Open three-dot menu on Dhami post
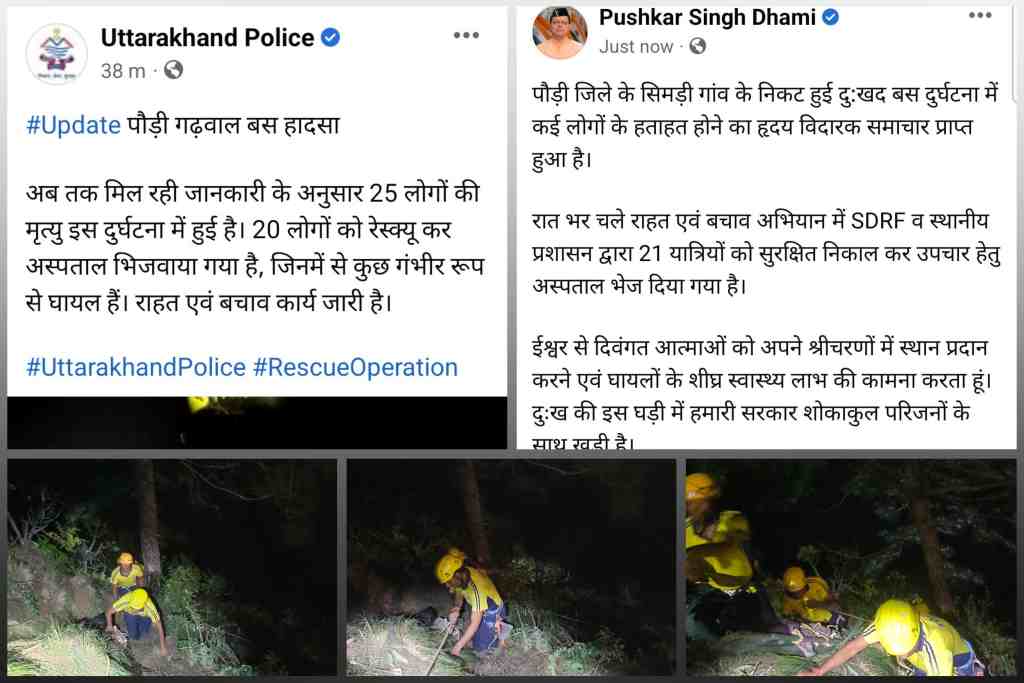The height and width of the screenshot is (683, 1024). [980, 15]
